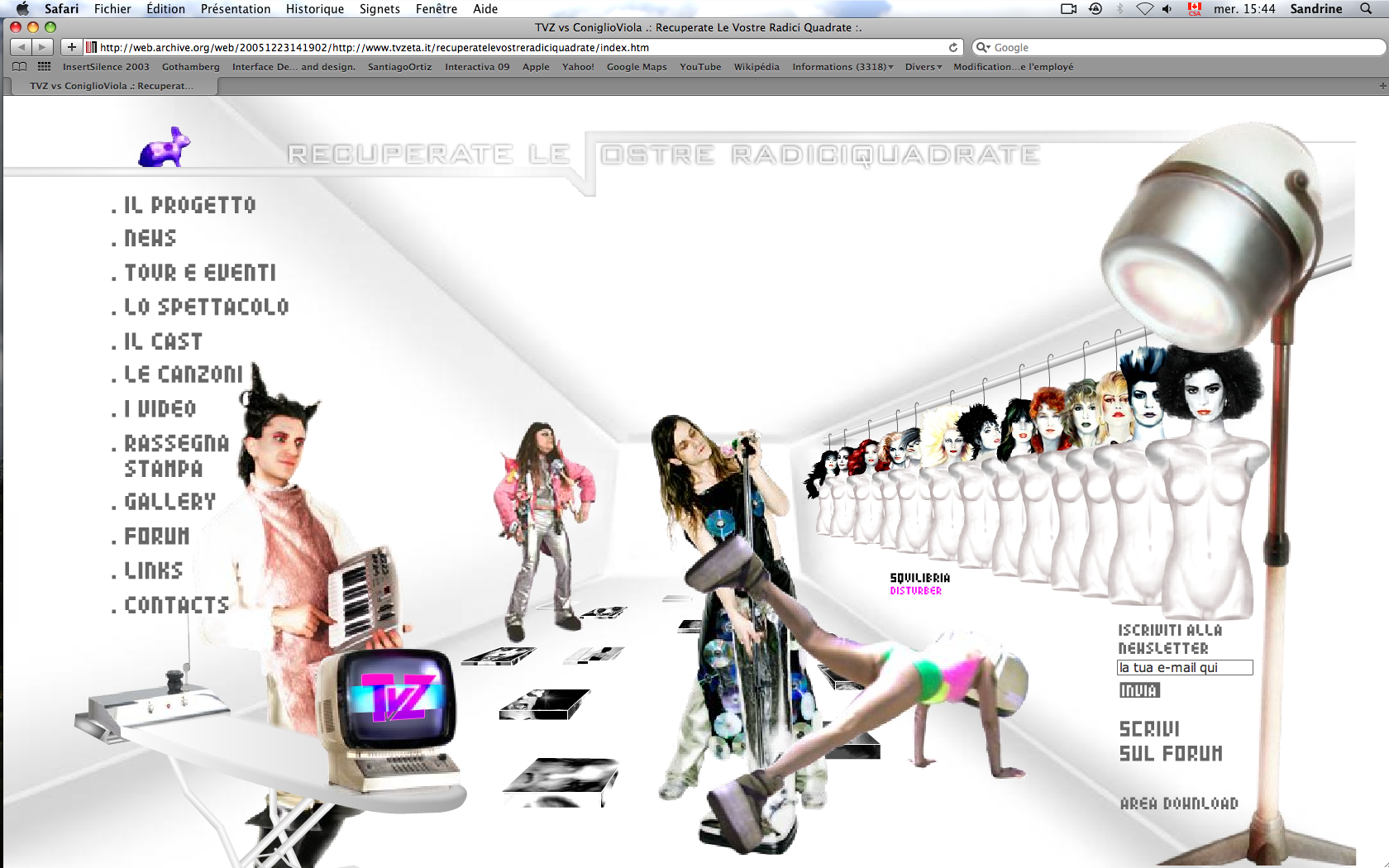The width and height of the screenshot is (1389, 868).
Task: Expand the Informations (3318) bookmarks folder
Action: [842, 67]
